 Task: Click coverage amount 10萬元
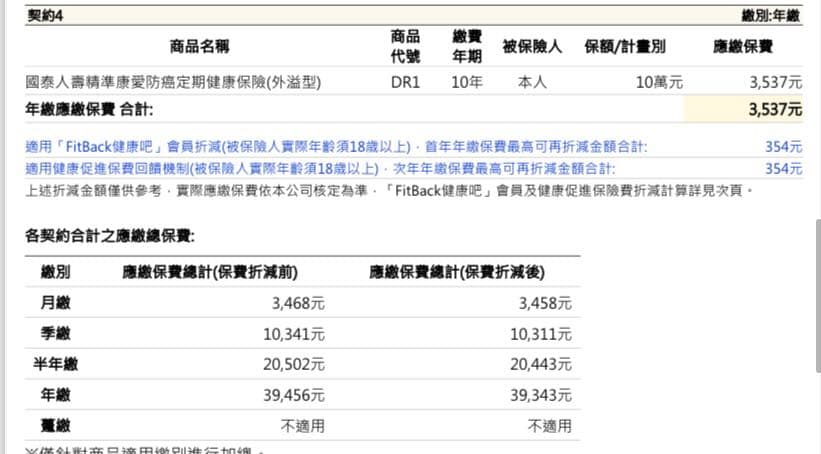659,82
